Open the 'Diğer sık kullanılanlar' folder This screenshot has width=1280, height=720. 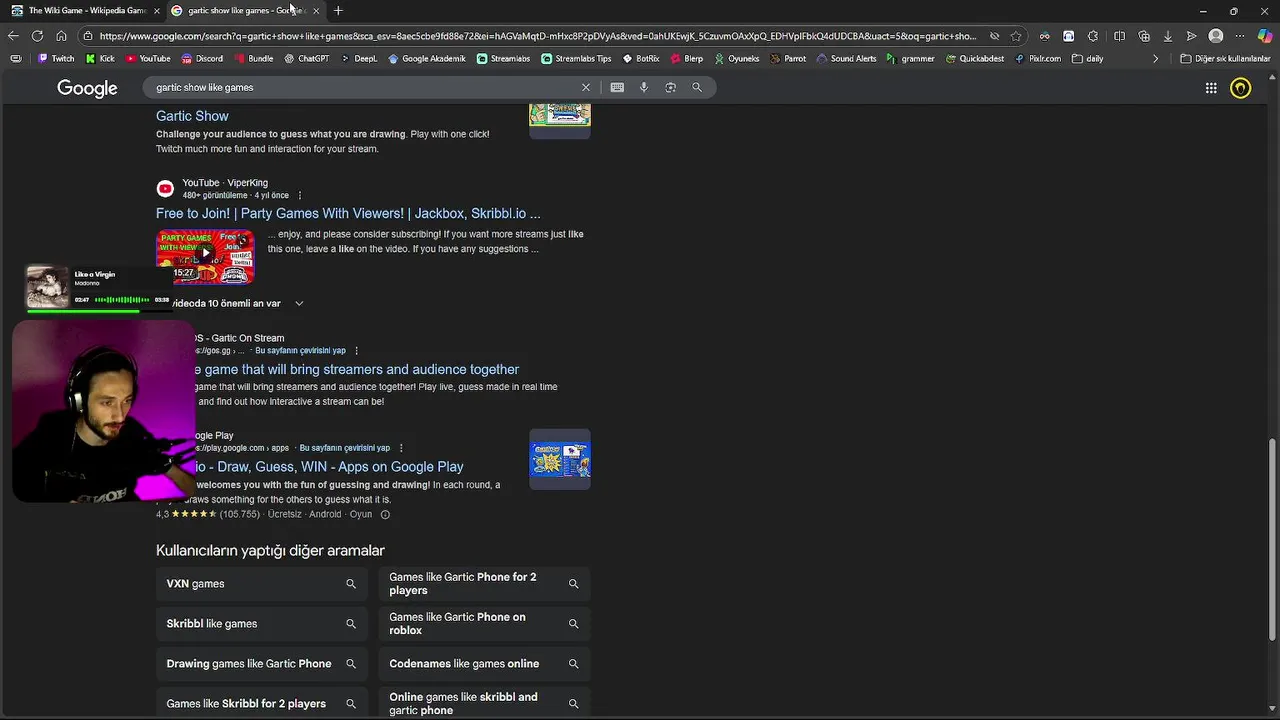click(1225, 58)
